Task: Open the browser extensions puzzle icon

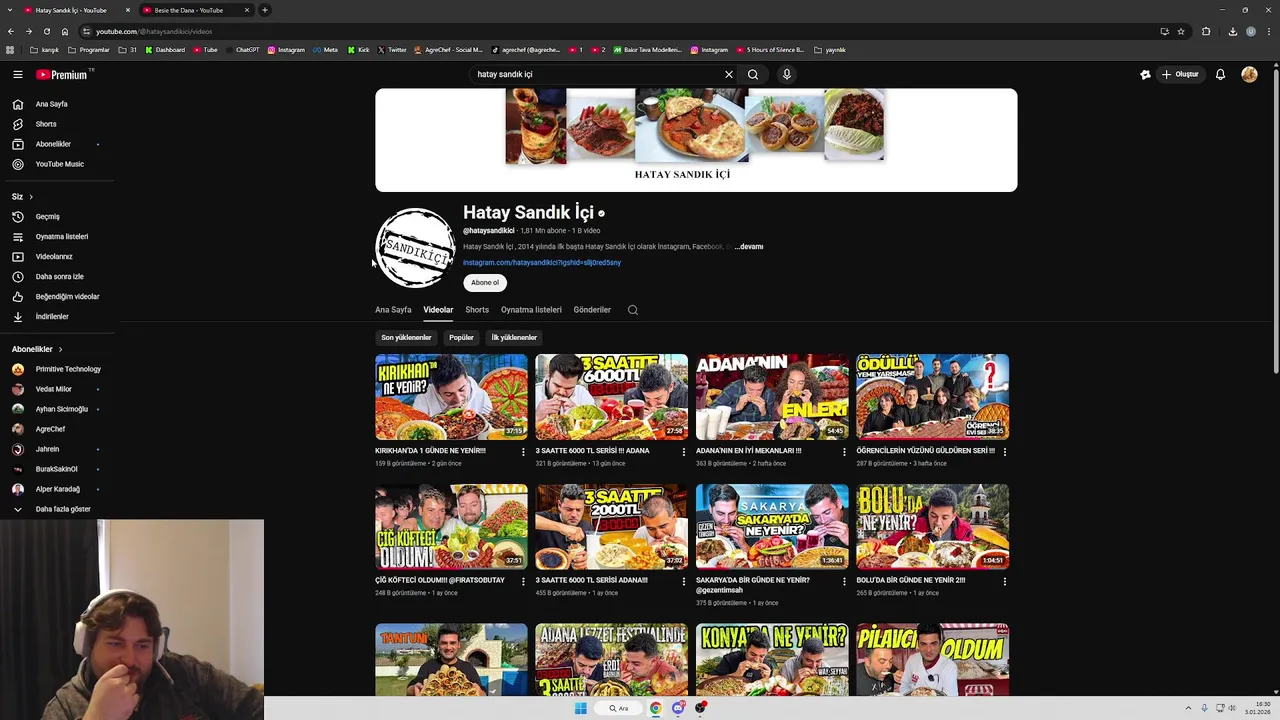Action: 1206,31
